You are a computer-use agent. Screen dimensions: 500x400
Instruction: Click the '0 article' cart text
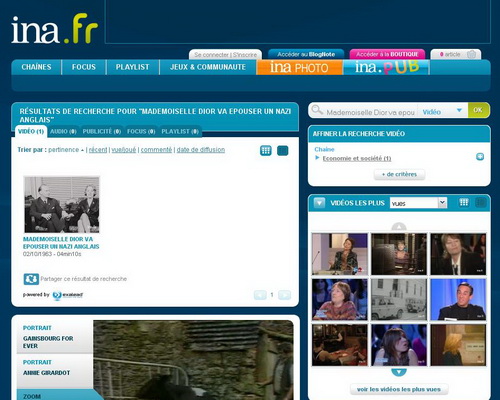(x=450, y=54)
